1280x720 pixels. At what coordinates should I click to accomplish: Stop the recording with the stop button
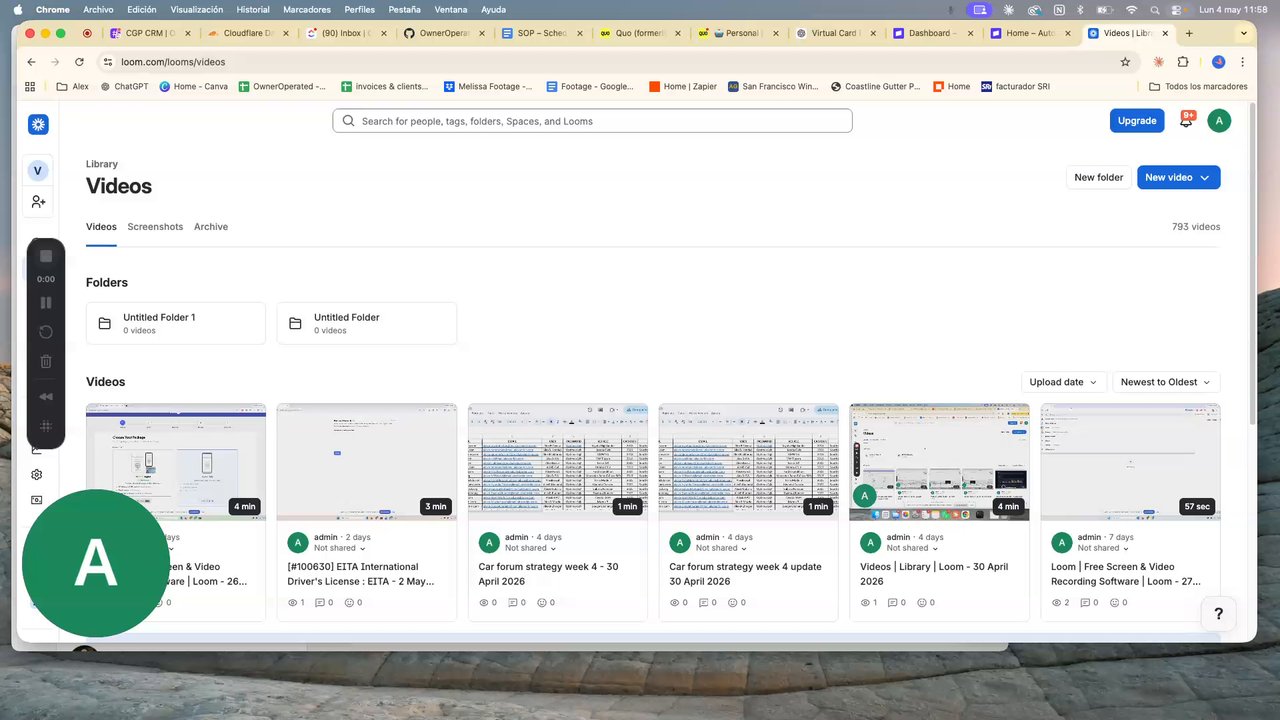point(46,256)
